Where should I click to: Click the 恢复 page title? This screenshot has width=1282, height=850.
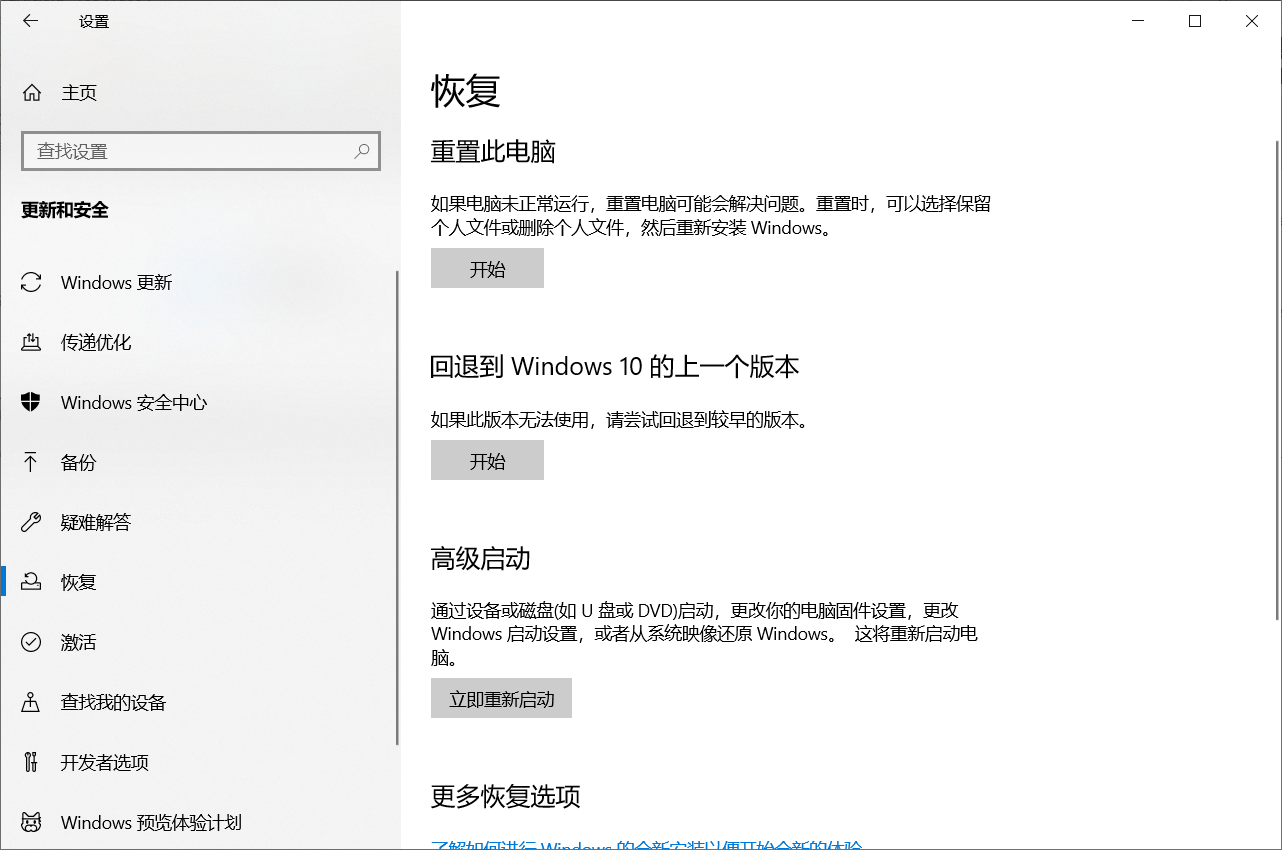[x=465, y=91]
